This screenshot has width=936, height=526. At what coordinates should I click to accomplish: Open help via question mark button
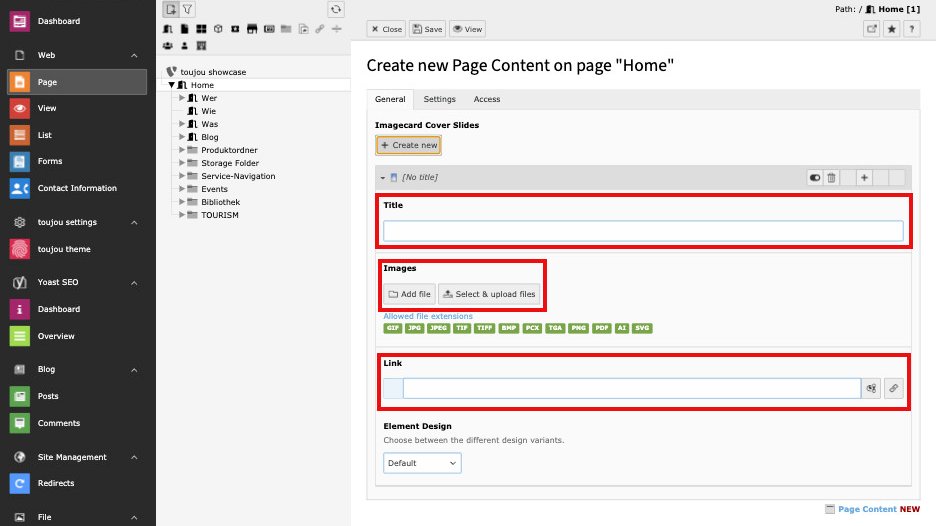pos(911,29)
